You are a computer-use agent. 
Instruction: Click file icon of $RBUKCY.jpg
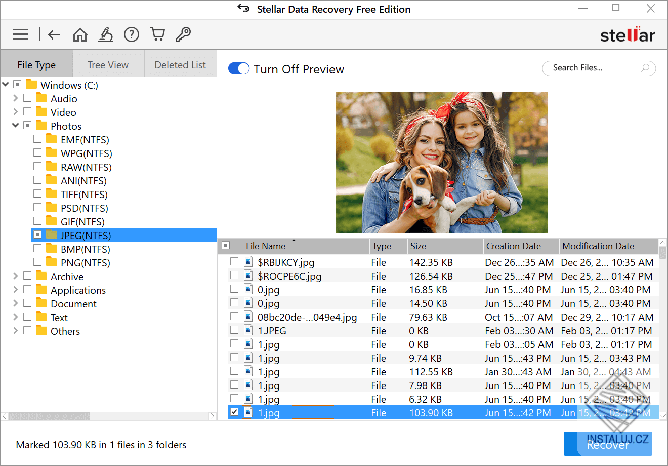click(x=248, y=262)
